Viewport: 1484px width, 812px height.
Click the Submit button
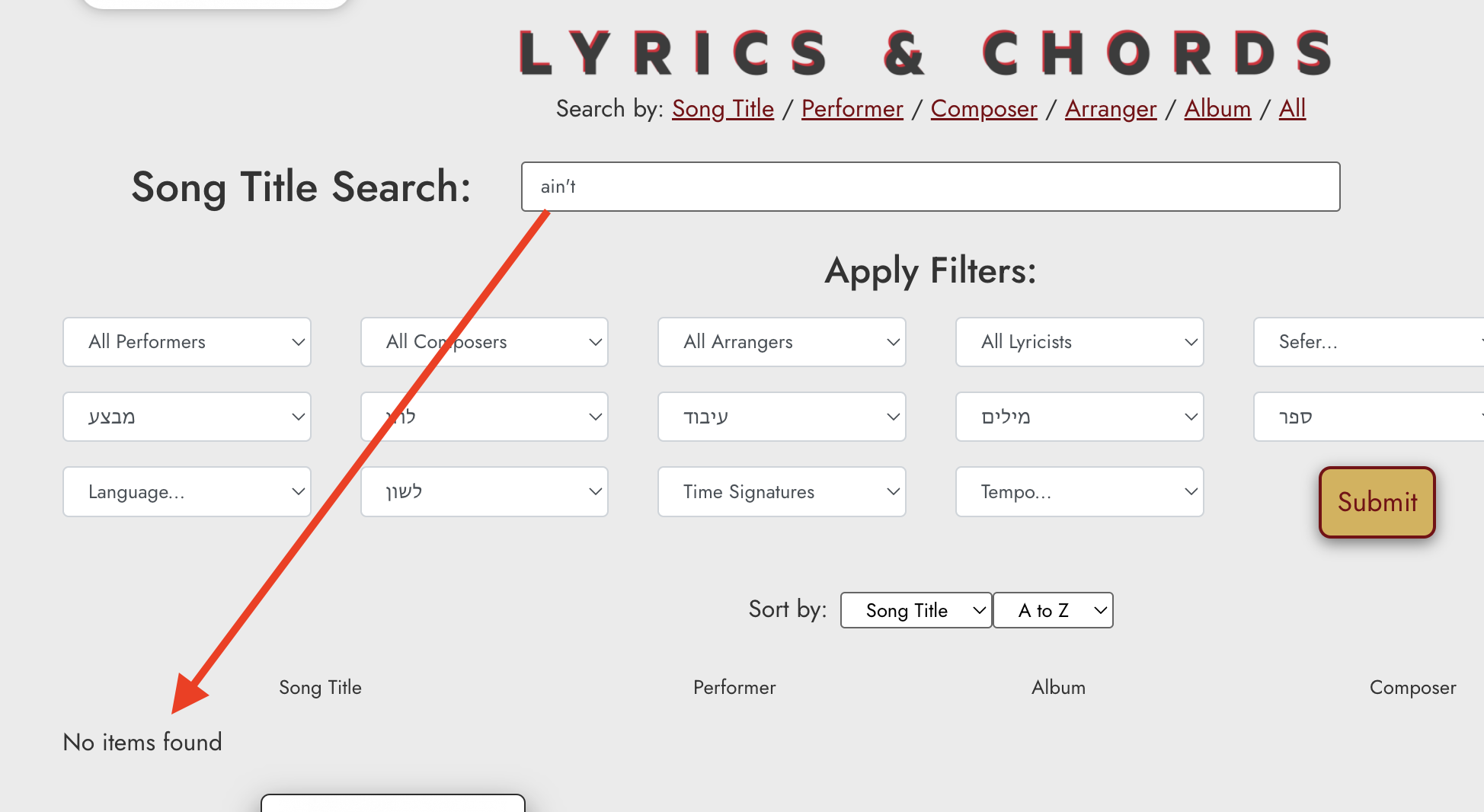point(1377,502)
